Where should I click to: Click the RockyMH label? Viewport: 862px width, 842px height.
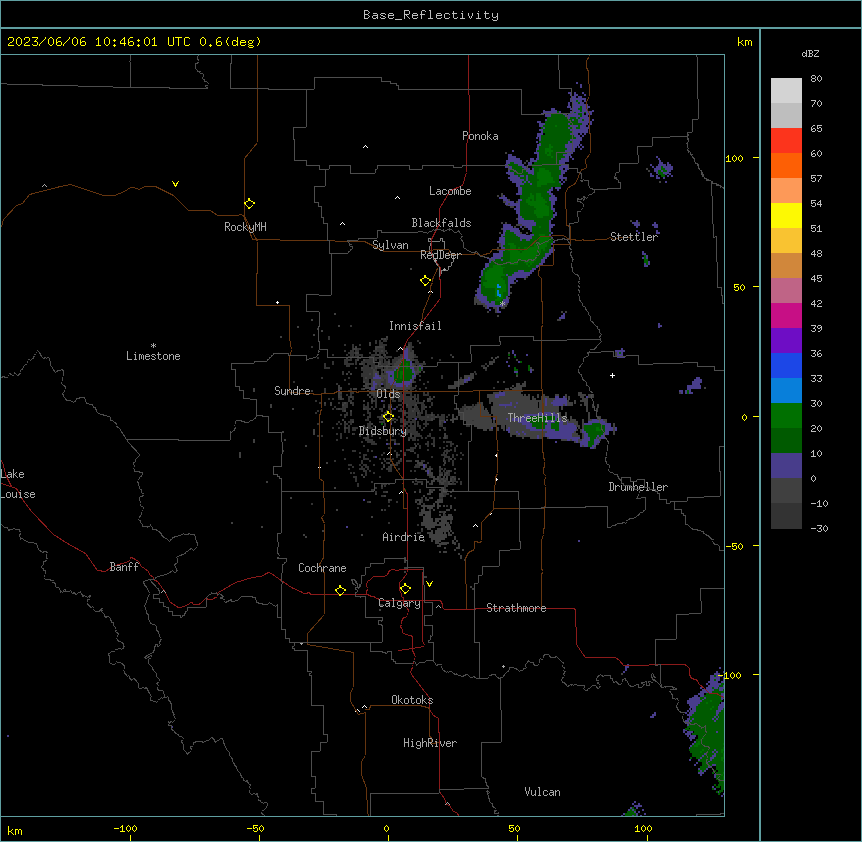point(245,227)
